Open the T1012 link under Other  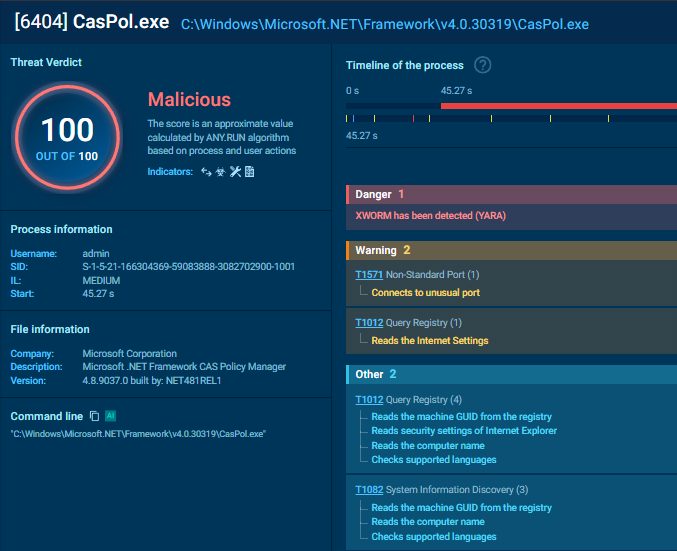369,399
